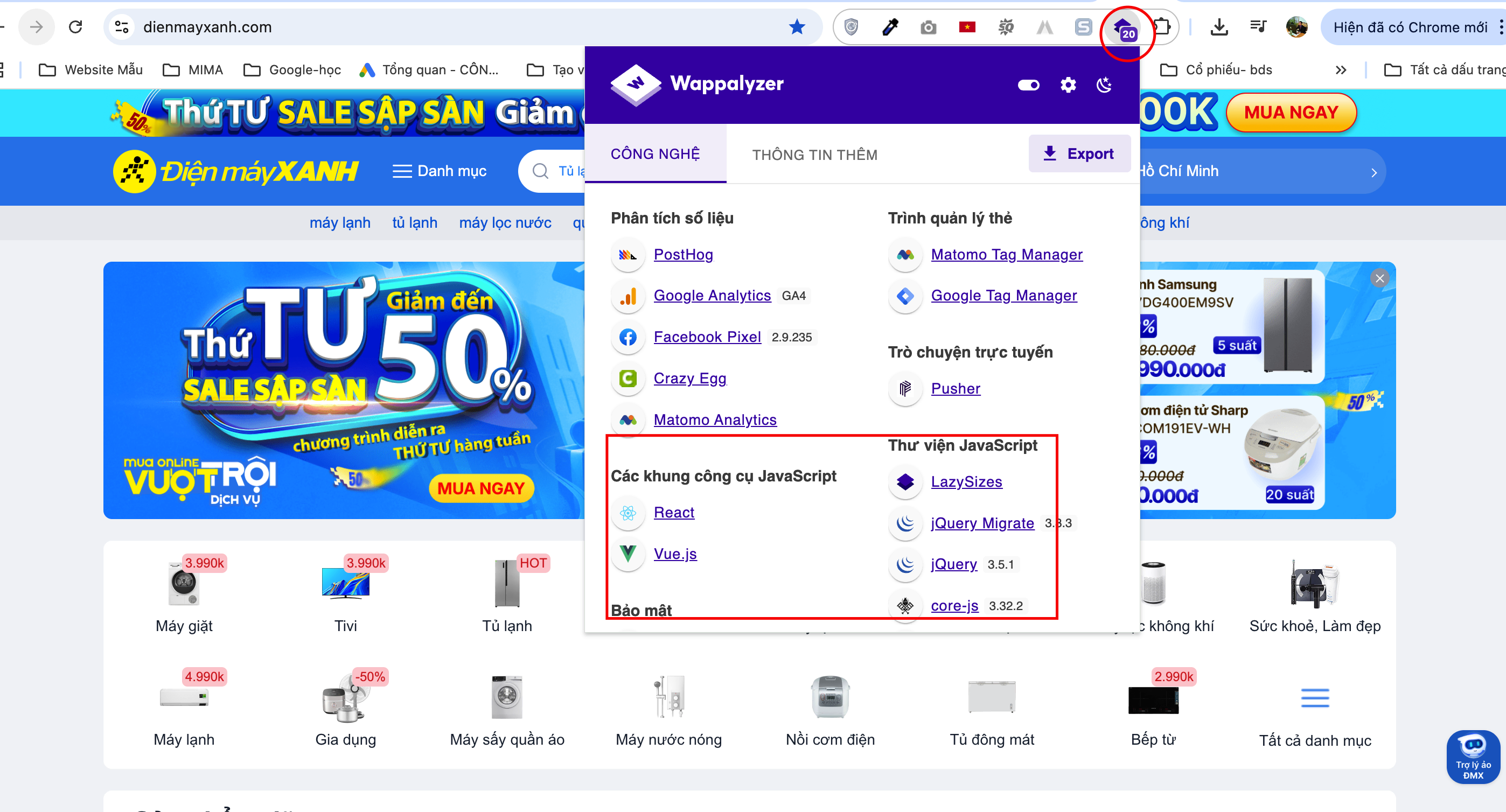Click the Wappalyzer extension icon in toolbar
Image resolution: width=1506 pixels, height=812 pixels.
click(x=1124, y=27)
